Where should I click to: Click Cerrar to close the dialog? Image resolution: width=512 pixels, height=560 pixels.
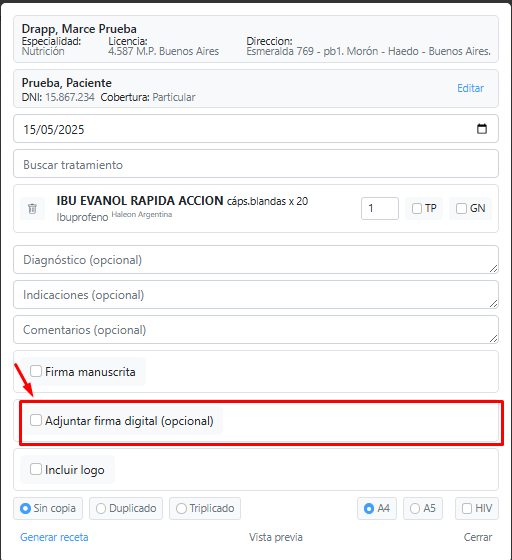[x=478, y=537]
